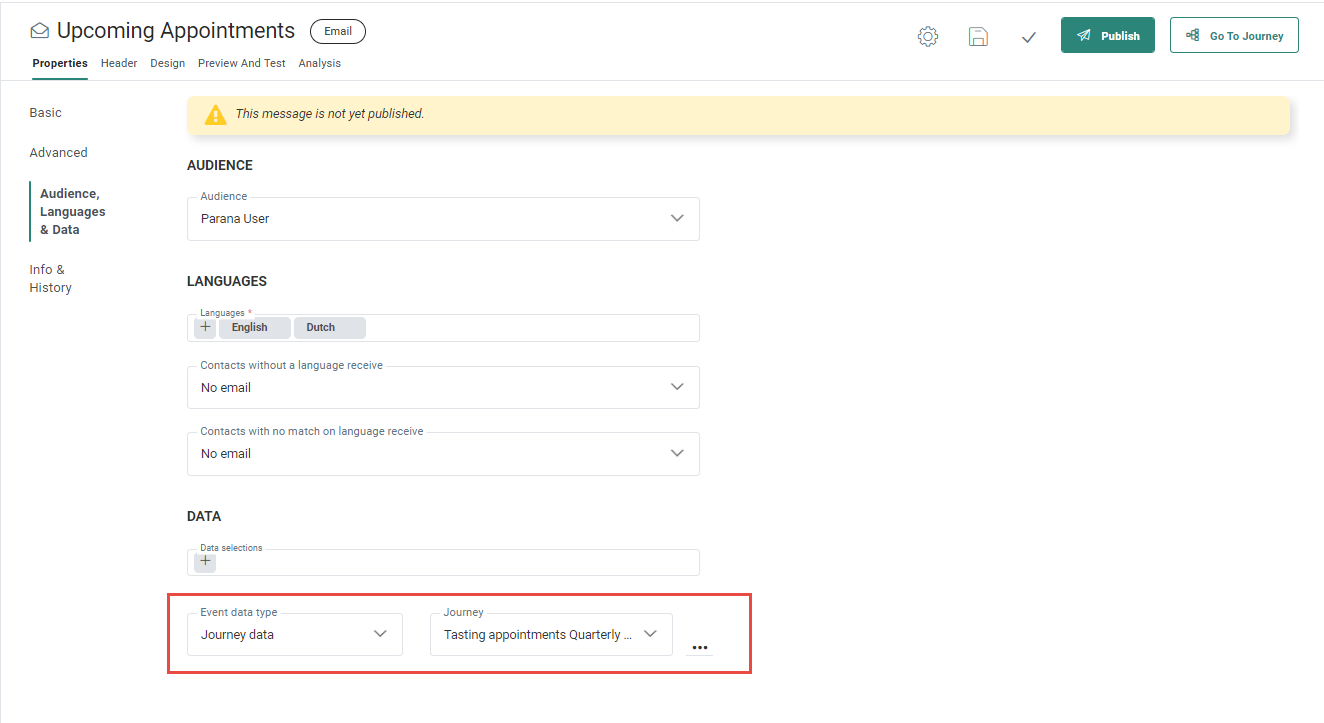This screenshot has width=1324, height=723.
Task: Open the Journey selection dropdown
Action: [x=650, y=634]
